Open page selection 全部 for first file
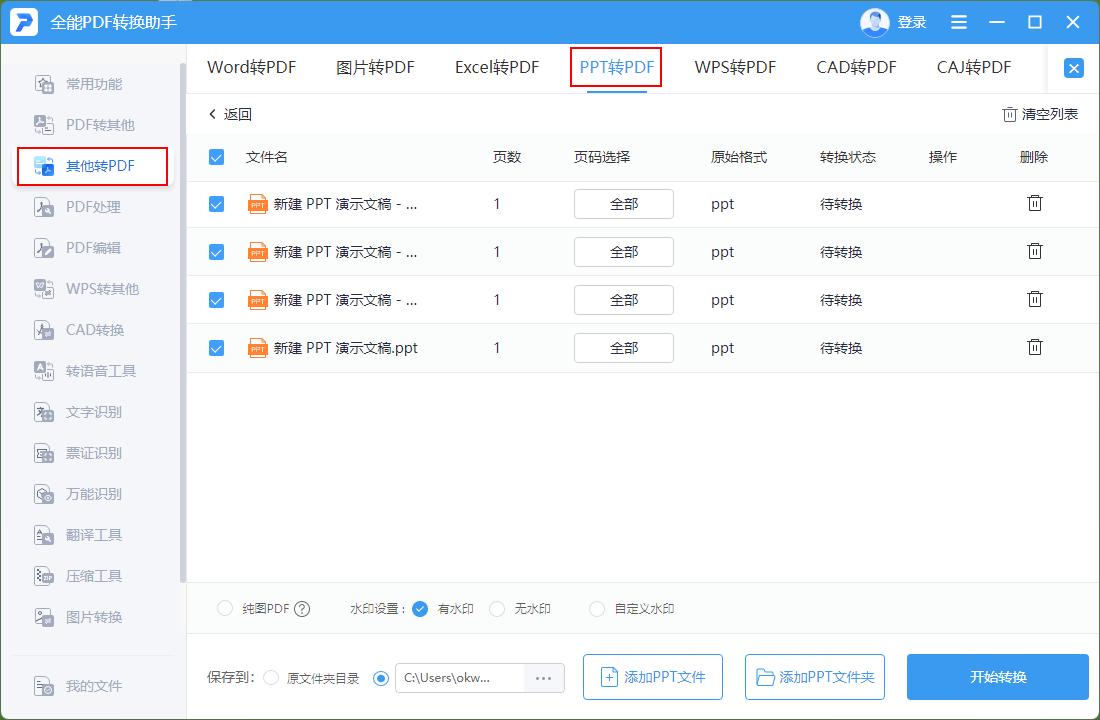The image size is (1100, 720). click(x=623, y=203)
